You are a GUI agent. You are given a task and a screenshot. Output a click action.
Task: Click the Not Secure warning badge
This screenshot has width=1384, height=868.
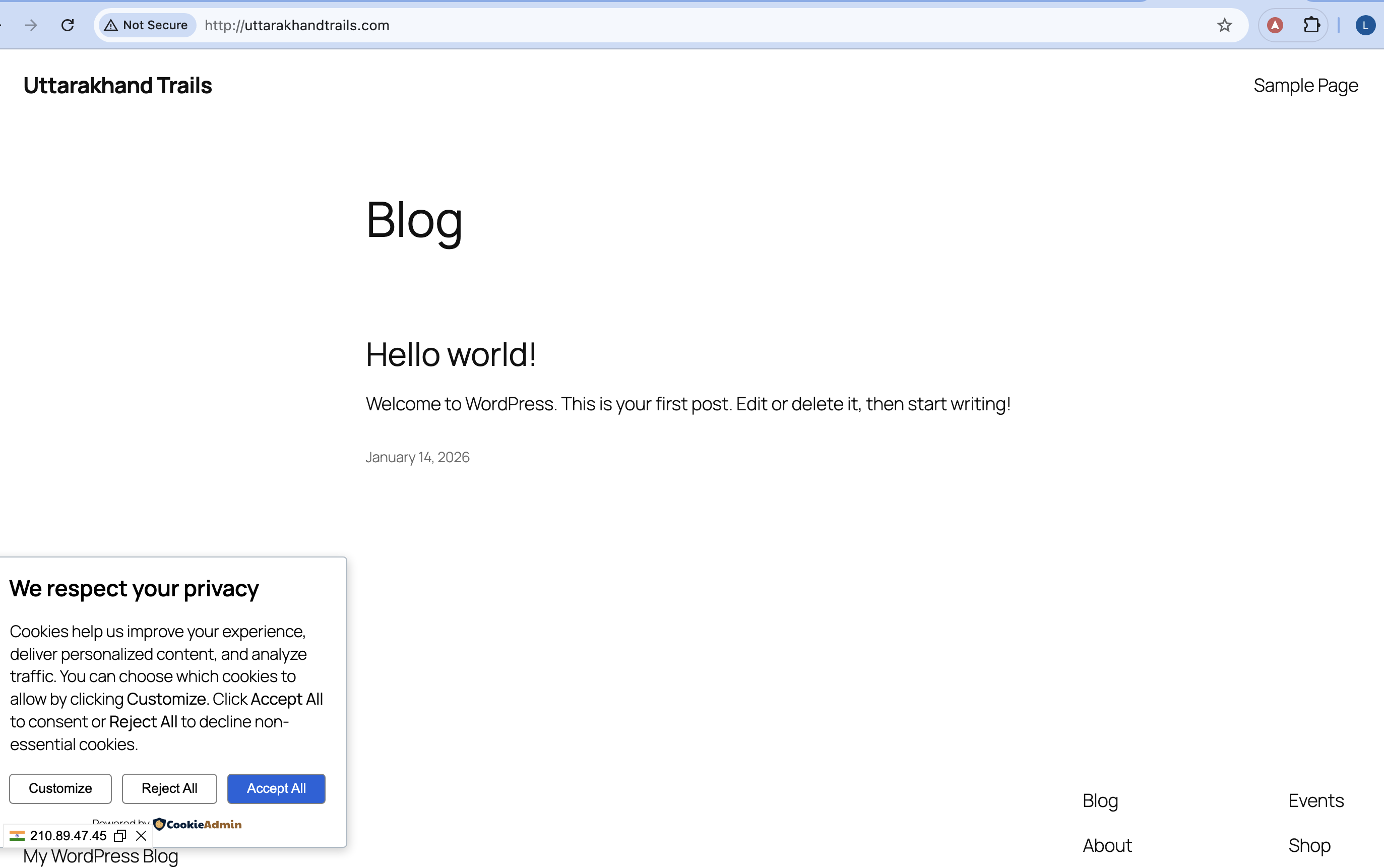pyautogui.click(x=147, y=25)
